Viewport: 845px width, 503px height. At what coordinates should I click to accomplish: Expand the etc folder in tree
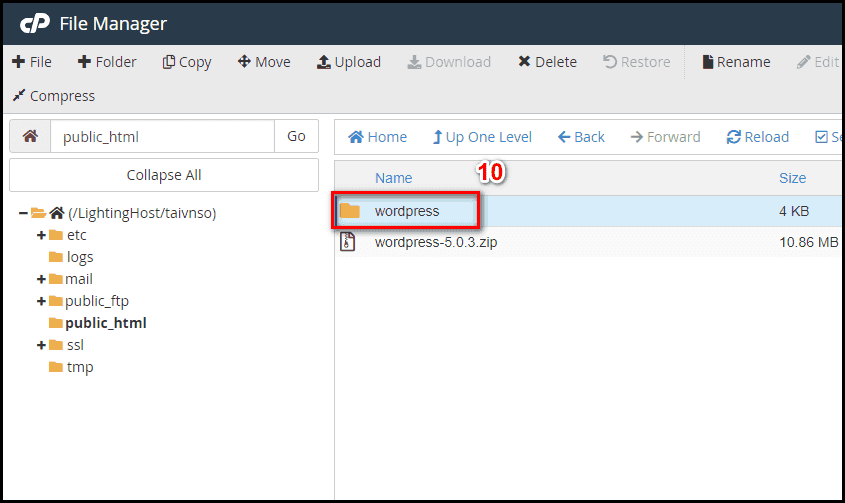[41, 235]
